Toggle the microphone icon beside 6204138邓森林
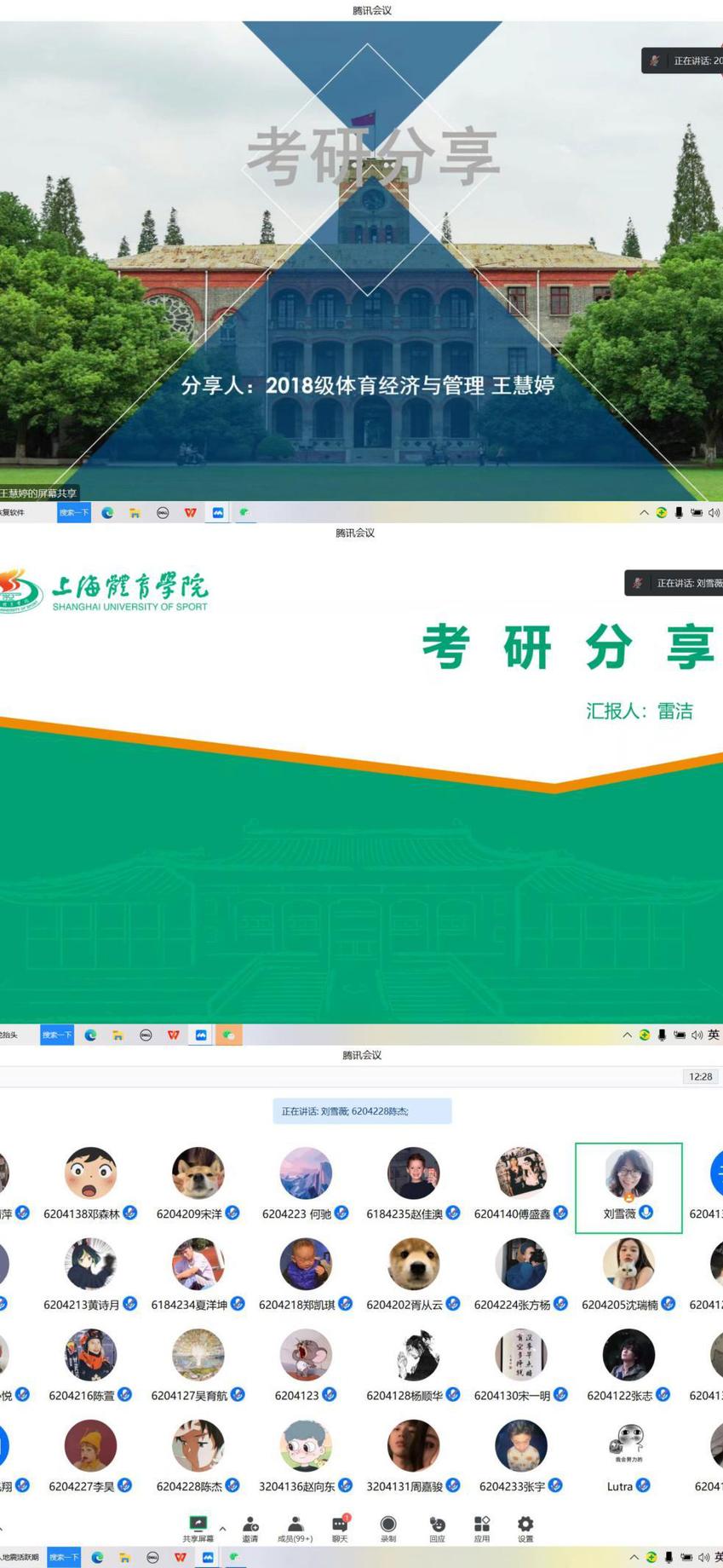Screen dimensions: 723x1568 (130, 1213)
